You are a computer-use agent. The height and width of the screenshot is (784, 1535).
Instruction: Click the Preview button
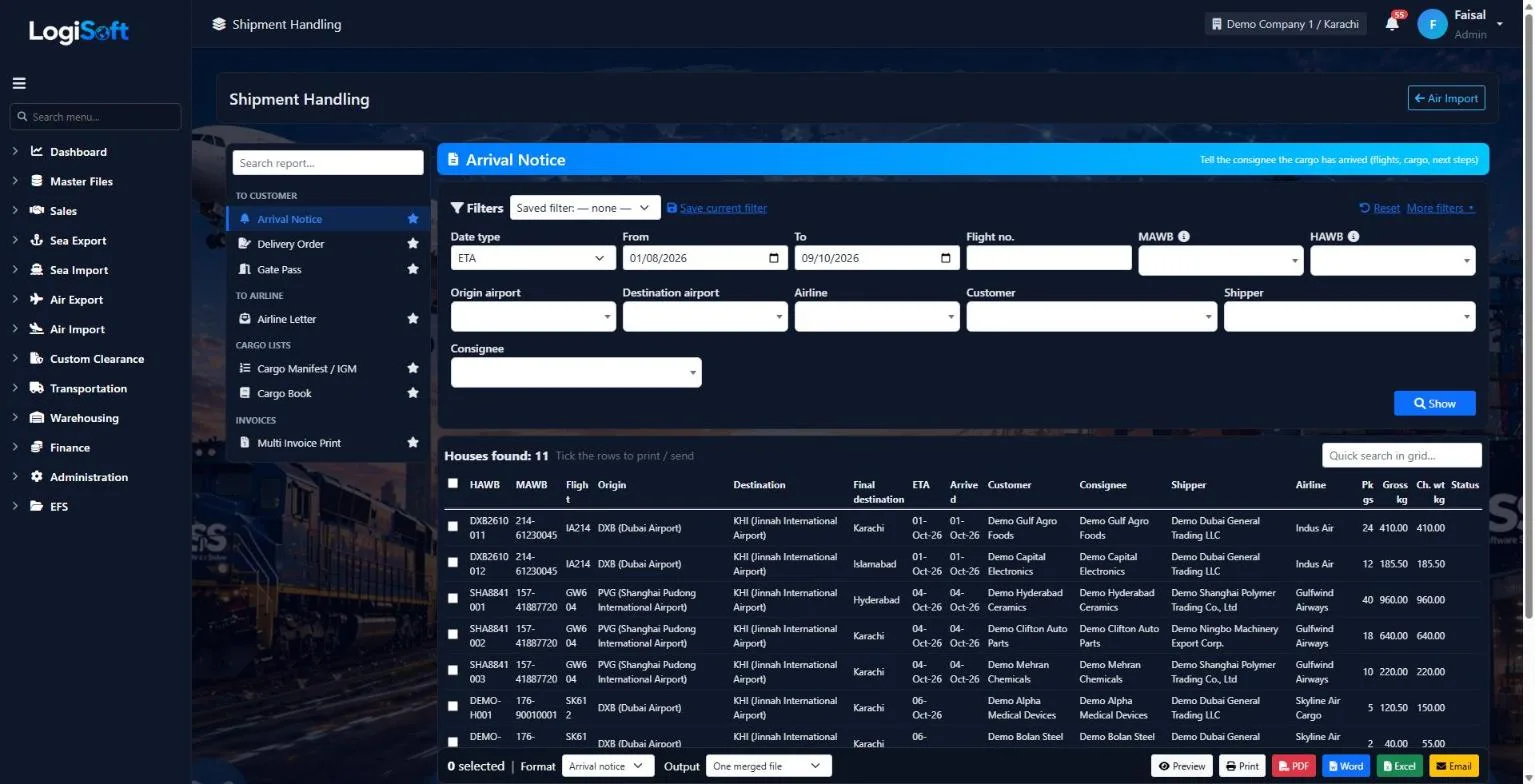click(x=1182, y=766)
